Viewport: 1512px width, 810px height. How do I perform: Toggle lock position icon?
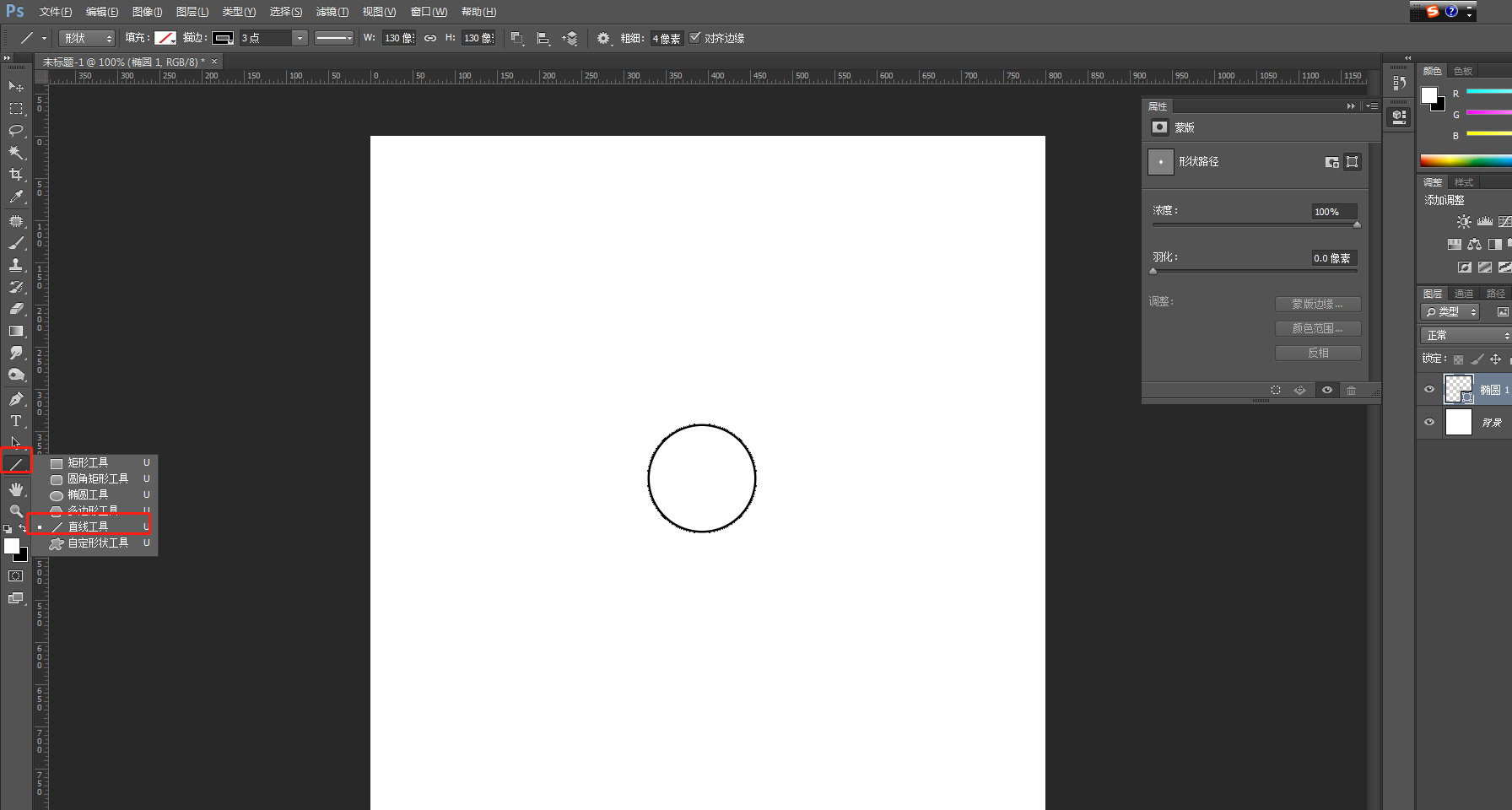click(1495, 359)
